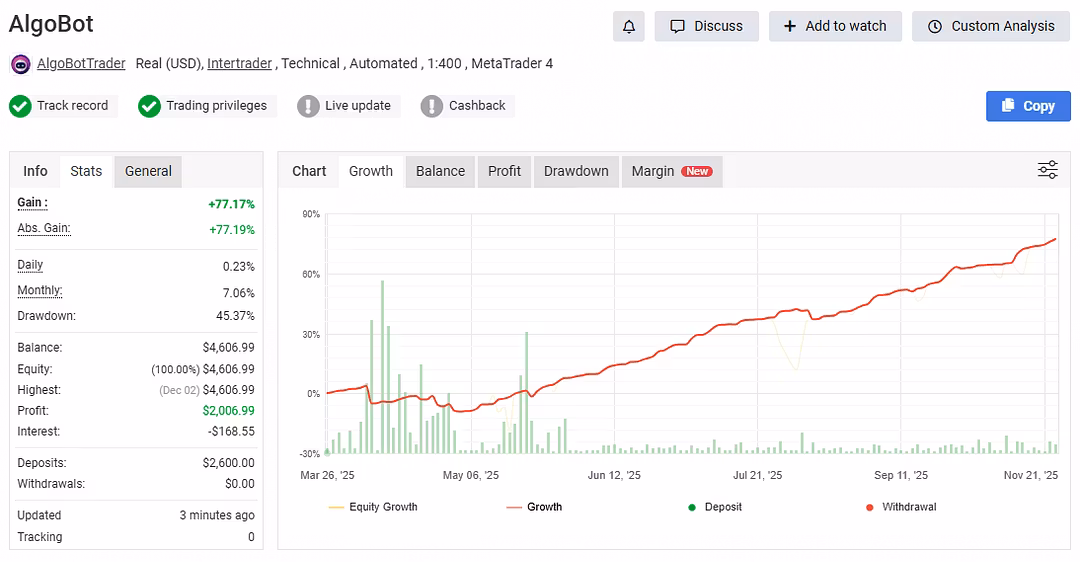The image size is (1080, 562).
Task: Add system to watch list
Action: pos(834,26)
